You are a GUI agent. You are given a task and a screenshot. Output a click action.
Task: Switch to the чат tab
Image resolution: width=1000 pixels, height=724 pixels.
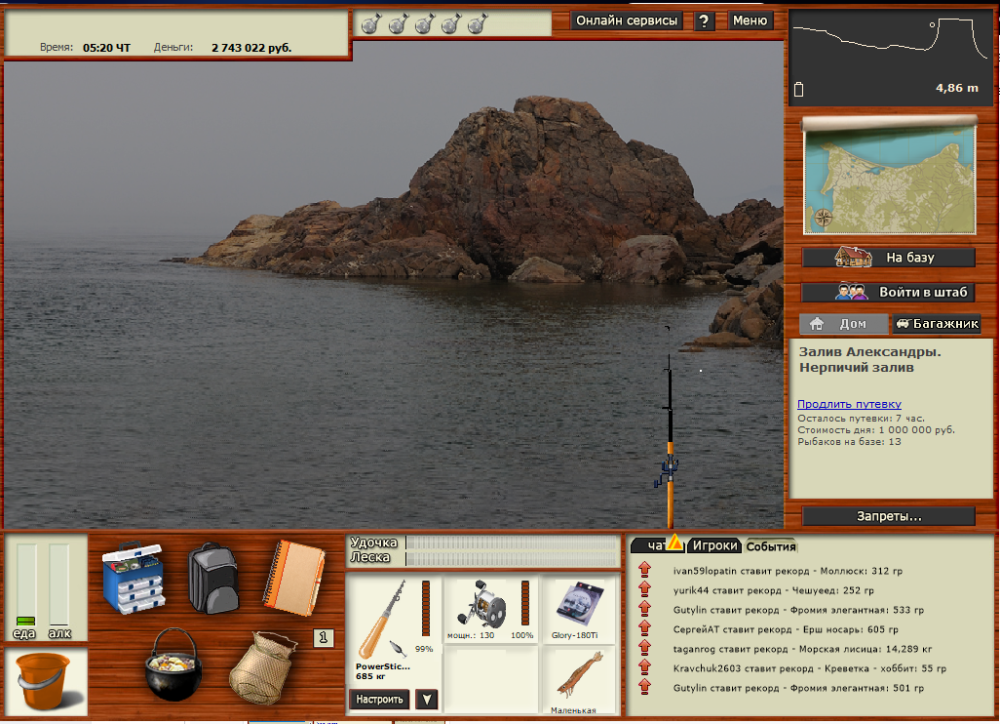656,545
